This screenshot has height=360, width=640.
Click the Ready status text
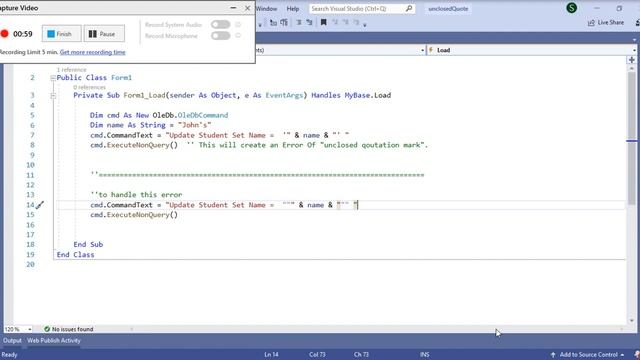tap(9, 355)
